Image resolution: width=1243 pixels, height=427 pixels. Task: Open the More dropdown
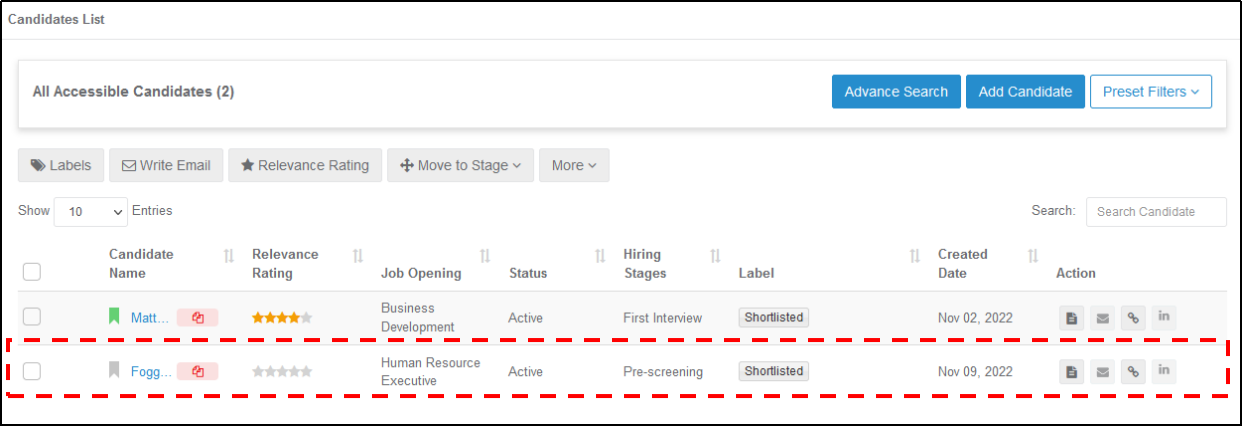click(574, 165)
